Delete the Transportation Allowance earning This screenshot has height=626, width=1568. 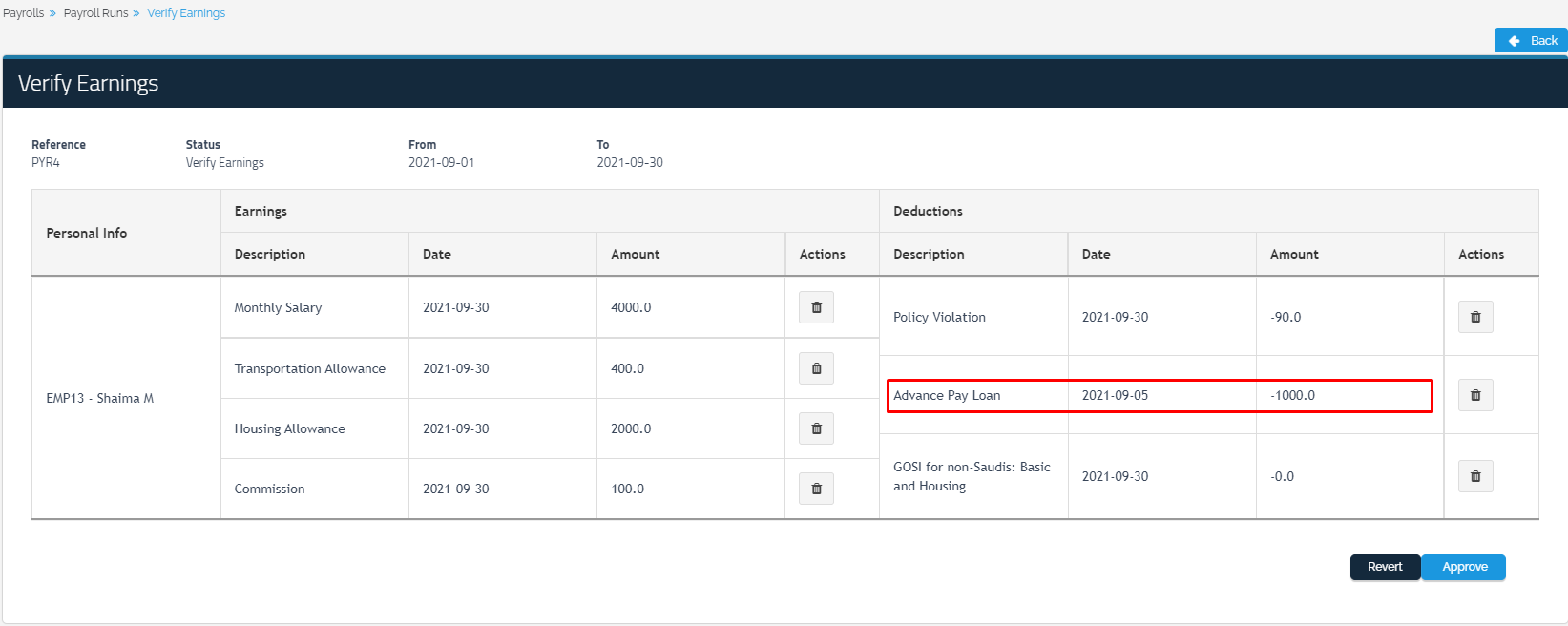(x=816, y=368)
